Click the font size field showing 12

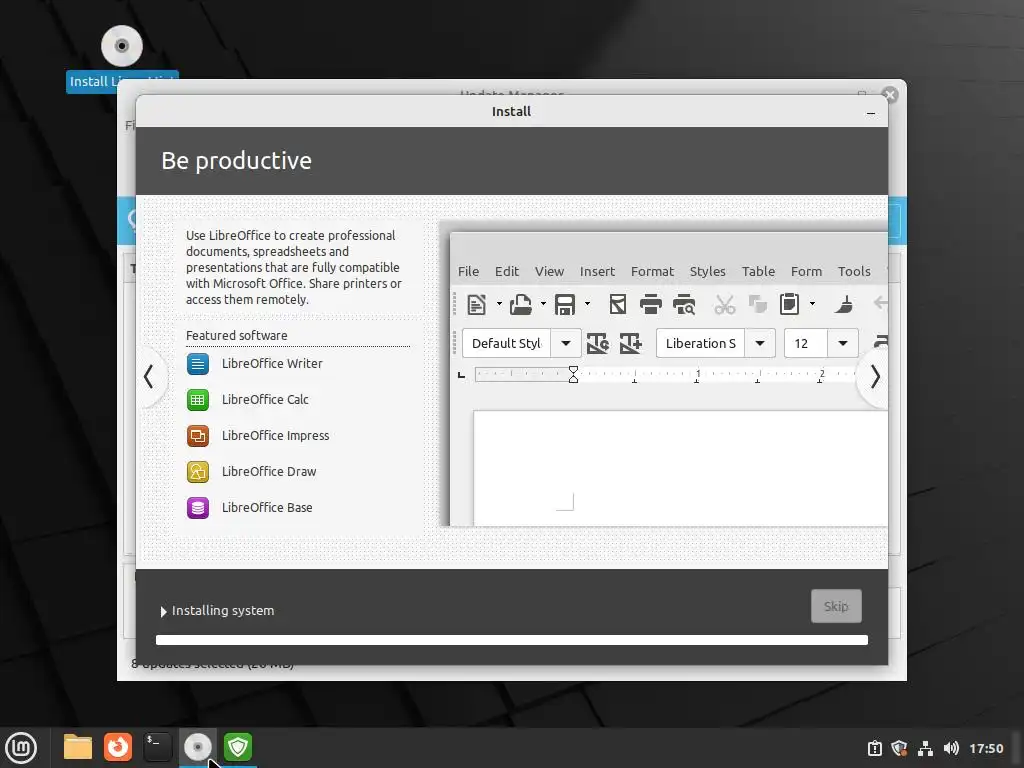(x=807, y=344)
